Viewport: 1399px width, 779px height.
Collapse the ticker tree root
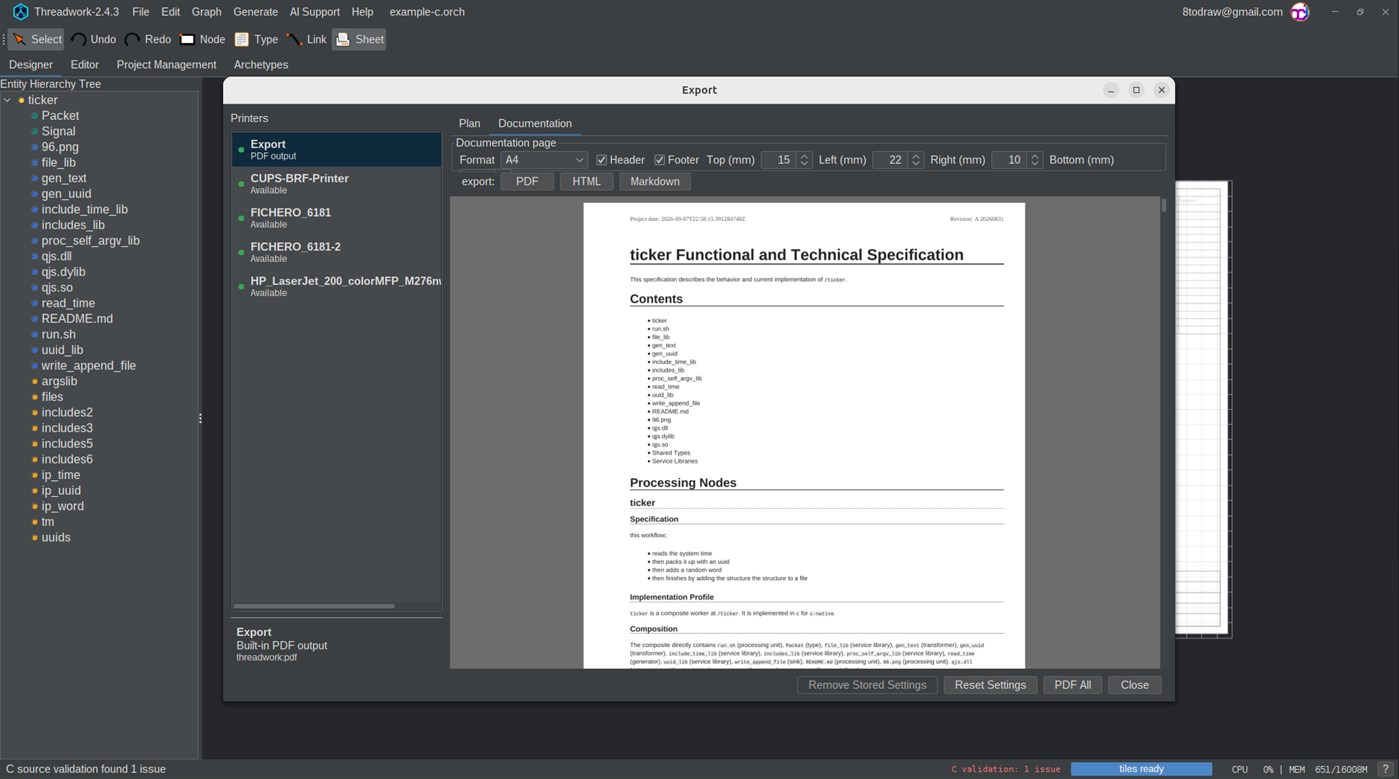8,100
